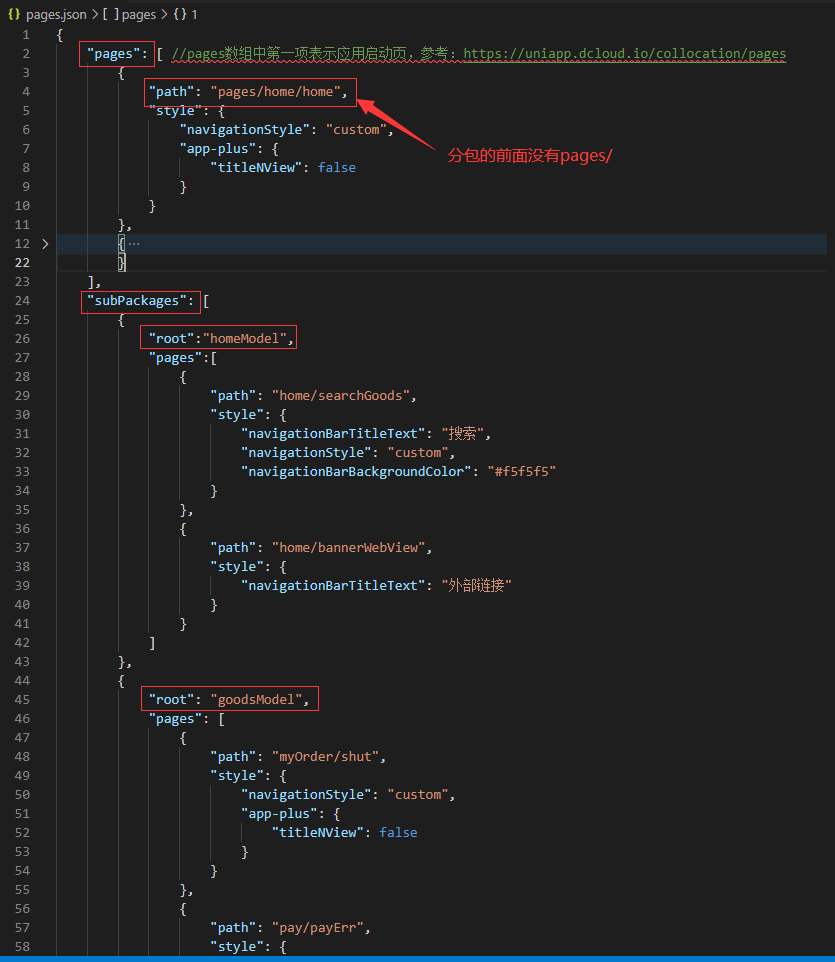Click the "goodsModel" root value
The width and height of the screenshot is (835, 962).
coord(256,699)
